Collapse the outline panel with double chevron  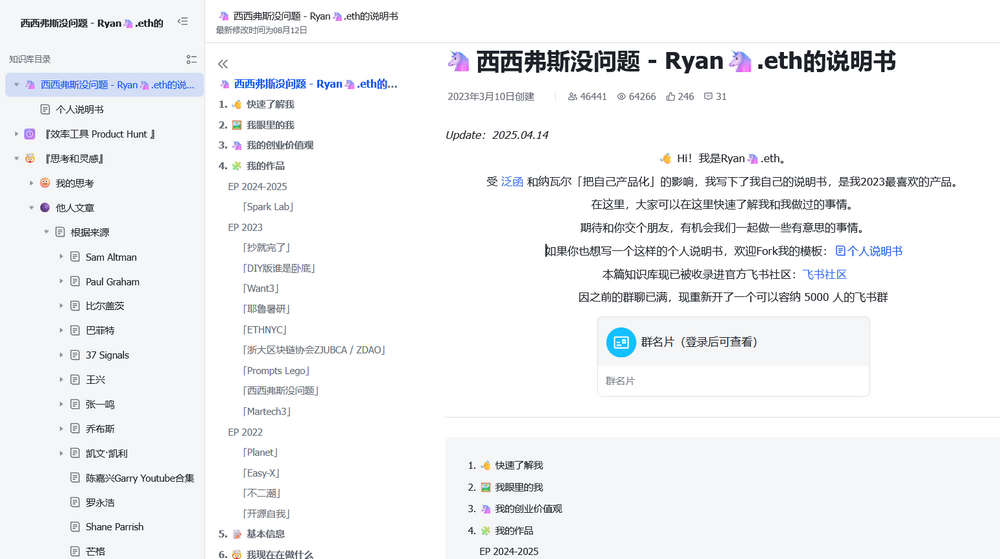pyautogui.click(x=223, y=64)
